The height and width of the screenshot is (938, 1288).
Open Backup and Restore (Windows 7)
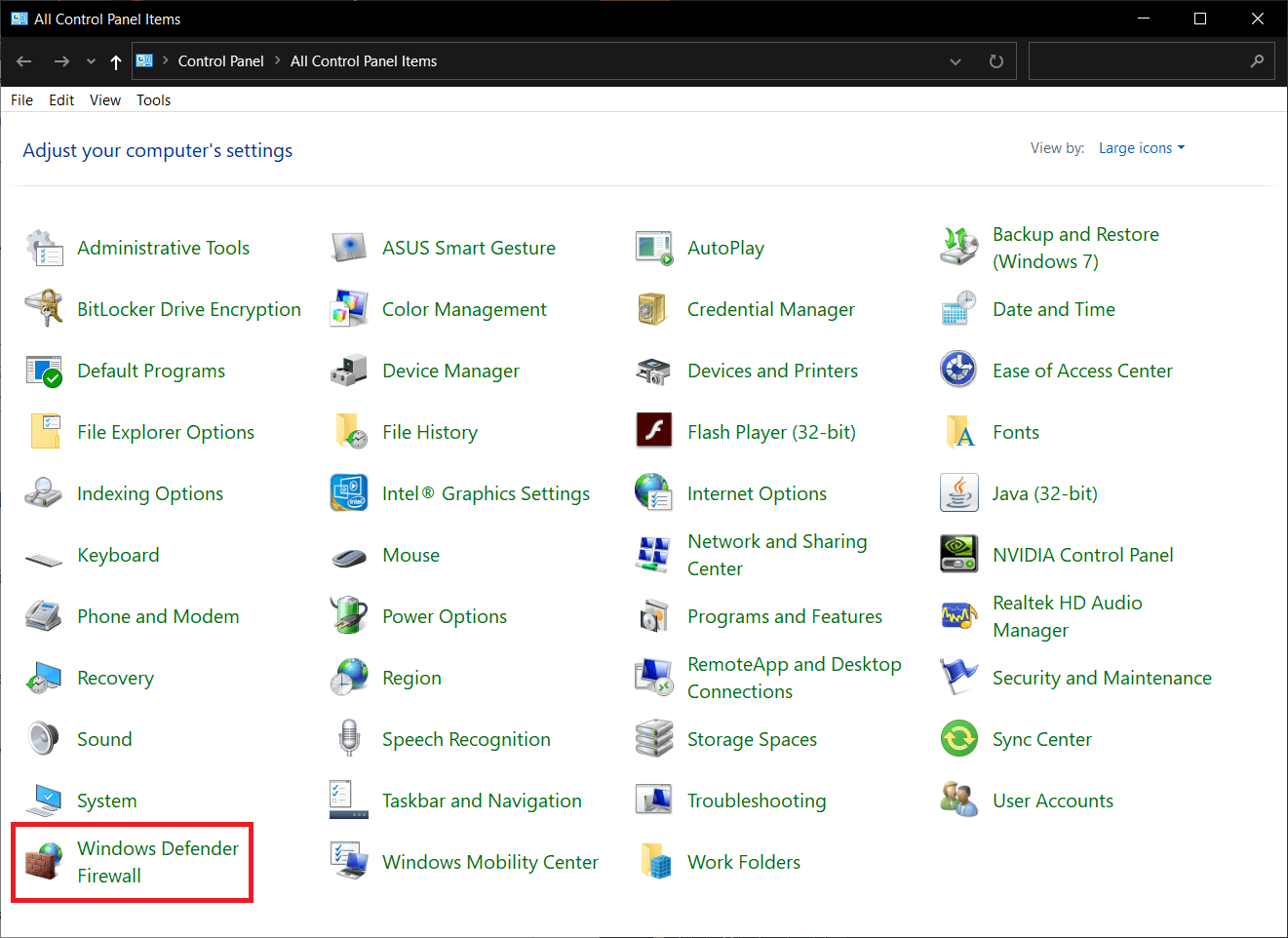(1075, 248)
